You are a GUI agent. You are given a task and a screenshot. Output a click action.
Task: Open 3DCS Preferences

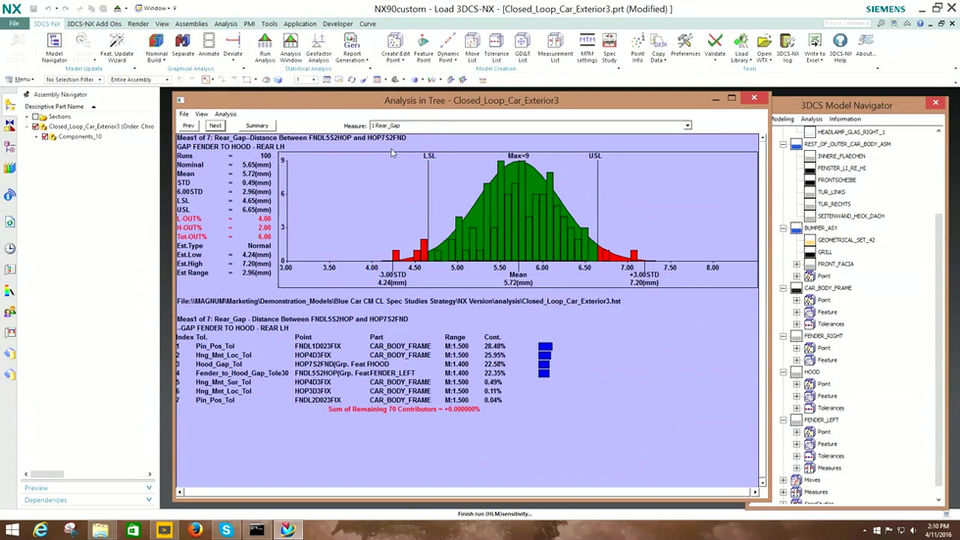coord(685,46)
